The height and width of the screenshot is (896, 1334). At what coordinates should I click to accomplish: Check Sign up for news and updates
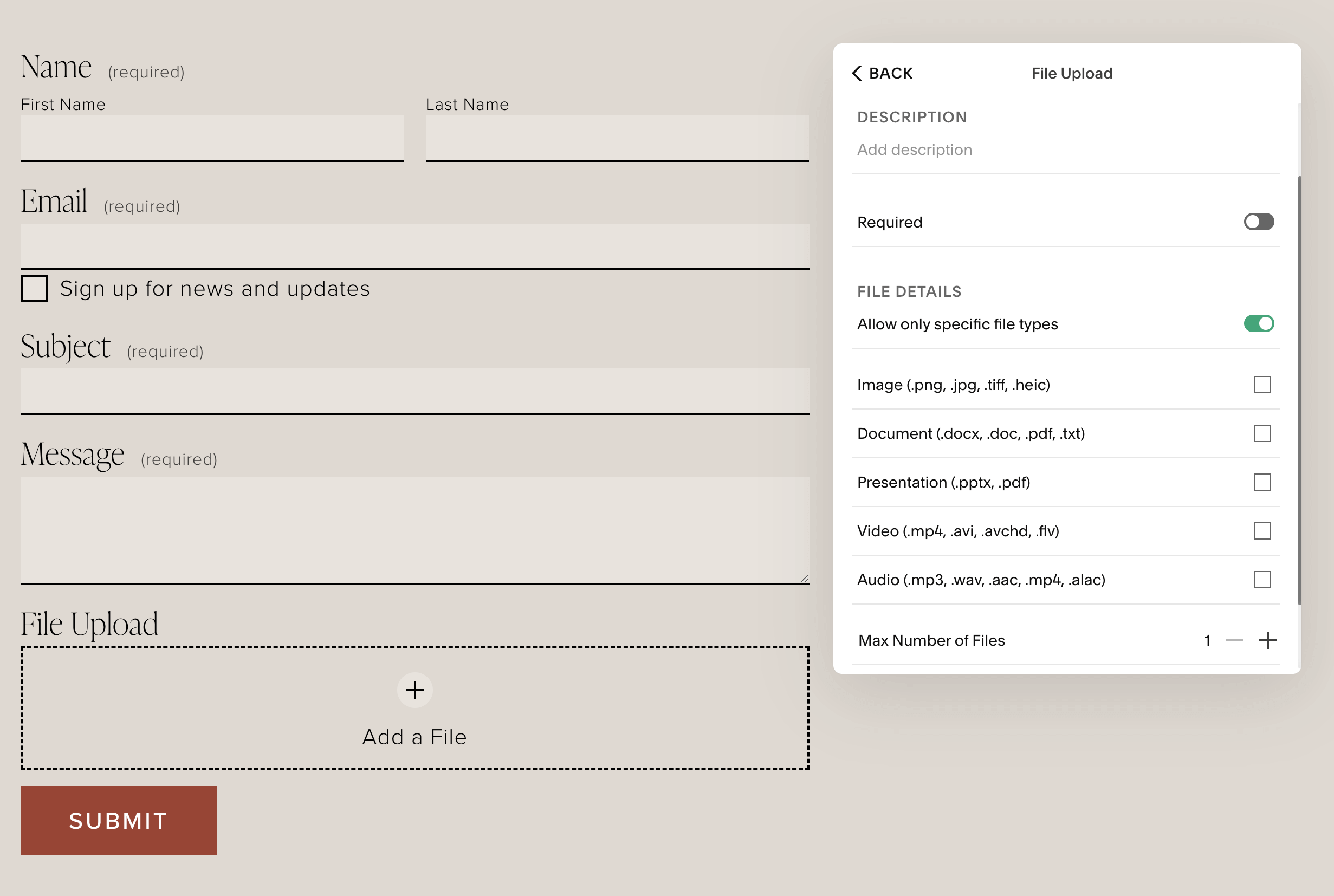(34, 288)
